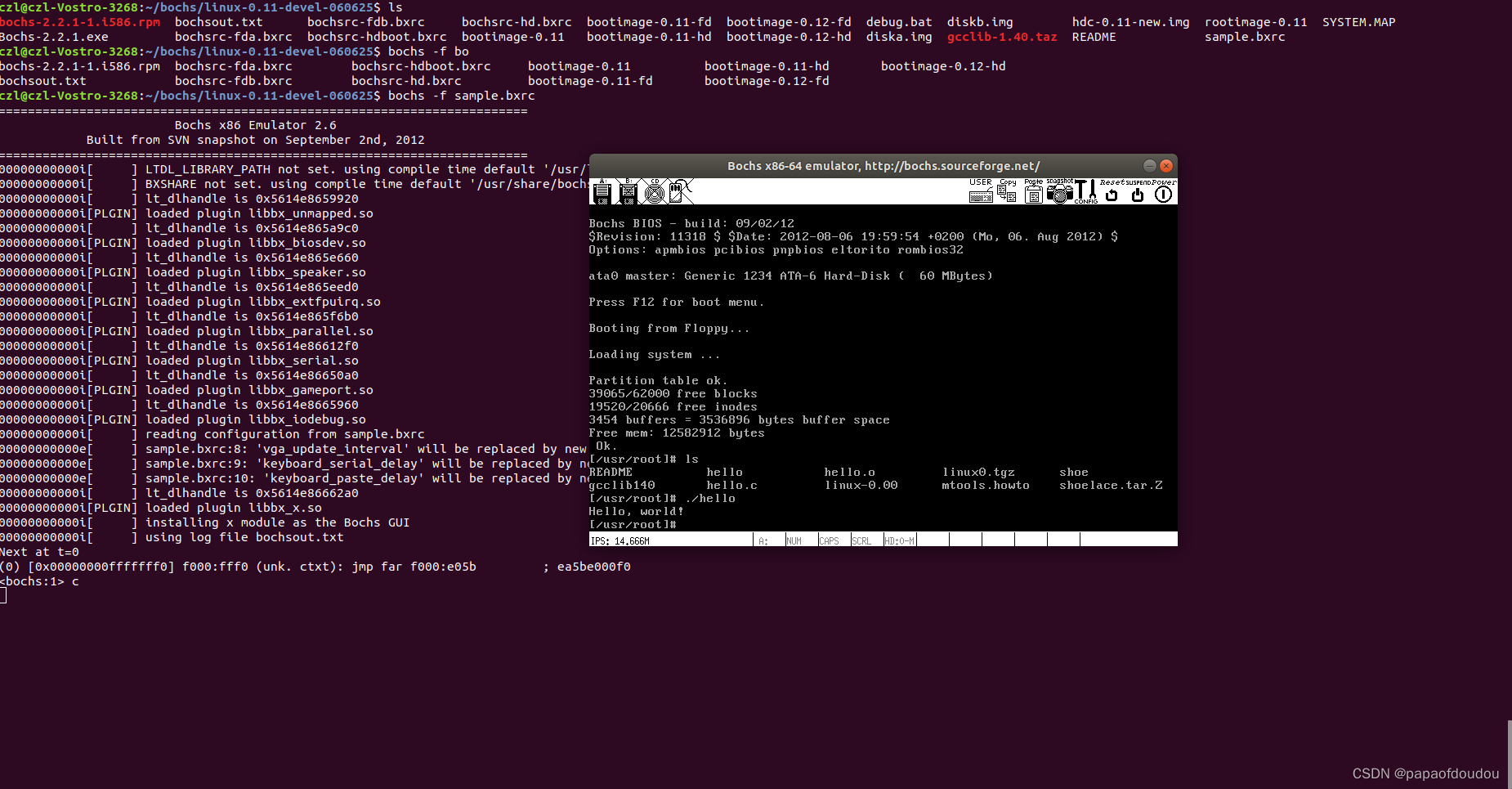This screenshot has width=1512, height=789.
Task: Click the Bochs emulator title bar
Action: click(x=883, y=165)
